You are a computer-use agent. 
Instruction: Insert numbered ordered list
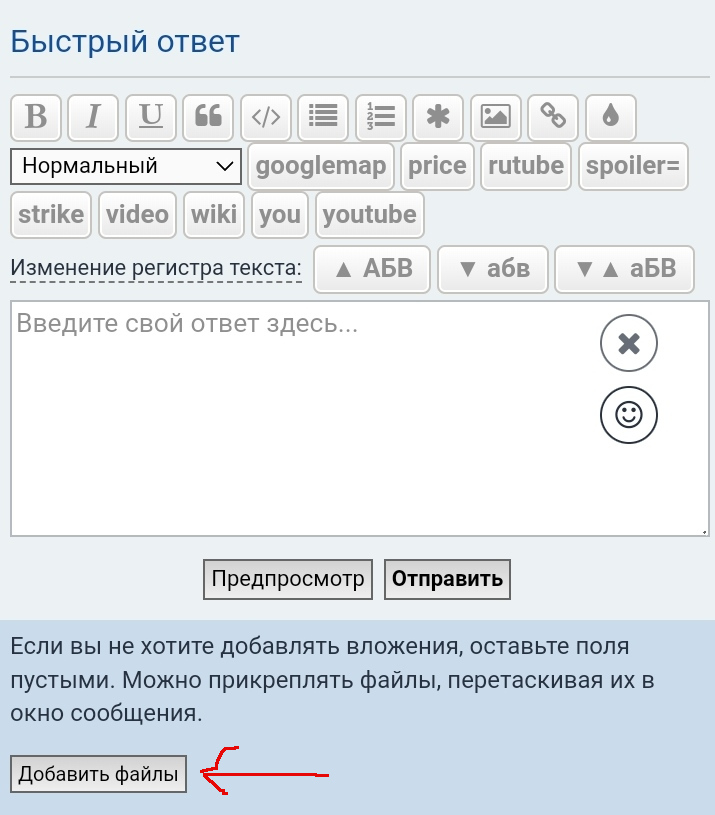[381, 117]
